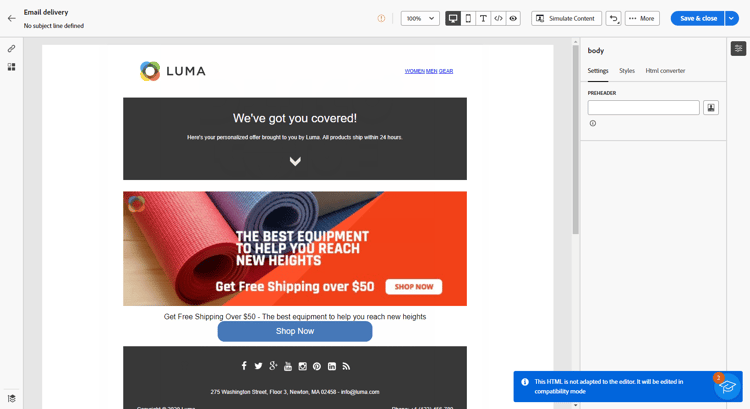Click into the Preheader input field

tap(643, 108)
